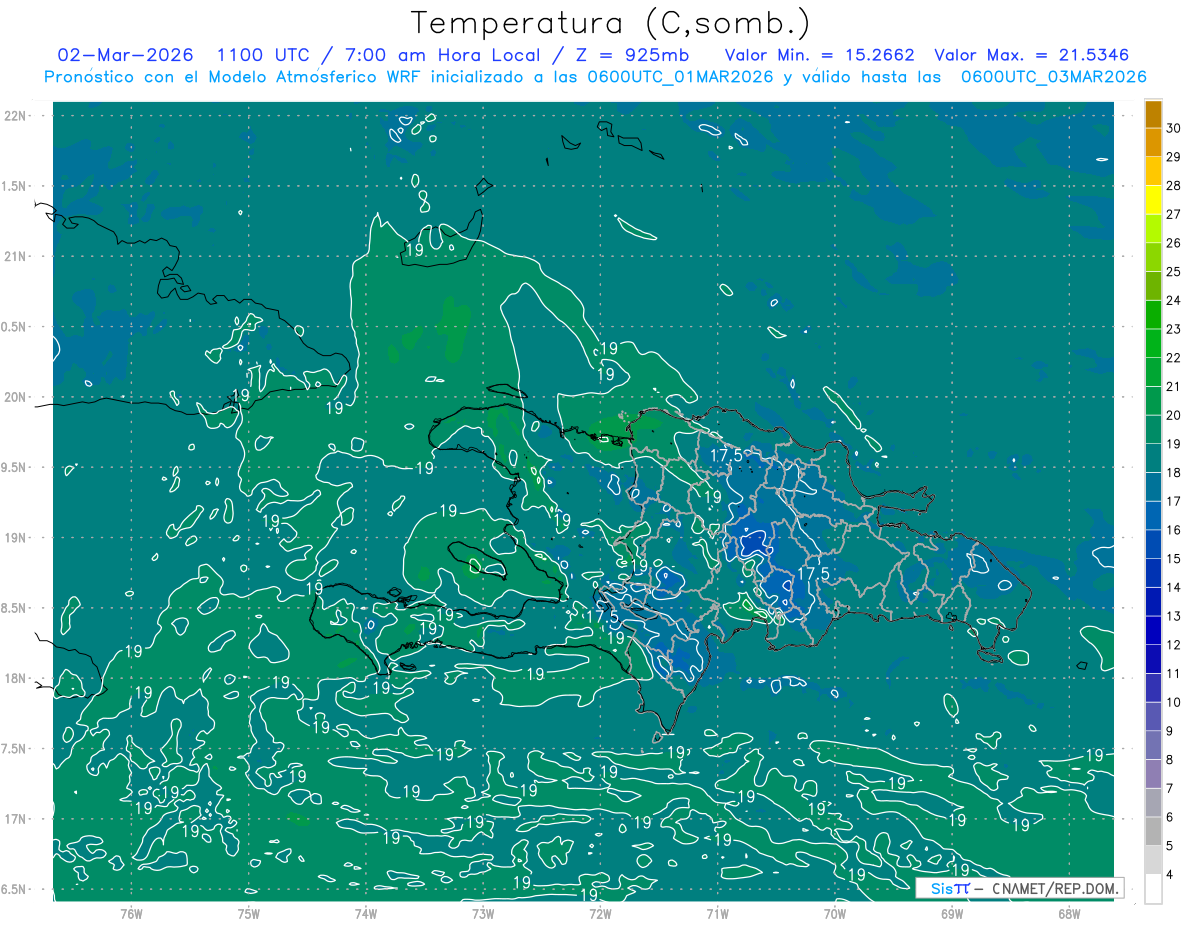Click the colorbar label '22'

[1173, 358]
